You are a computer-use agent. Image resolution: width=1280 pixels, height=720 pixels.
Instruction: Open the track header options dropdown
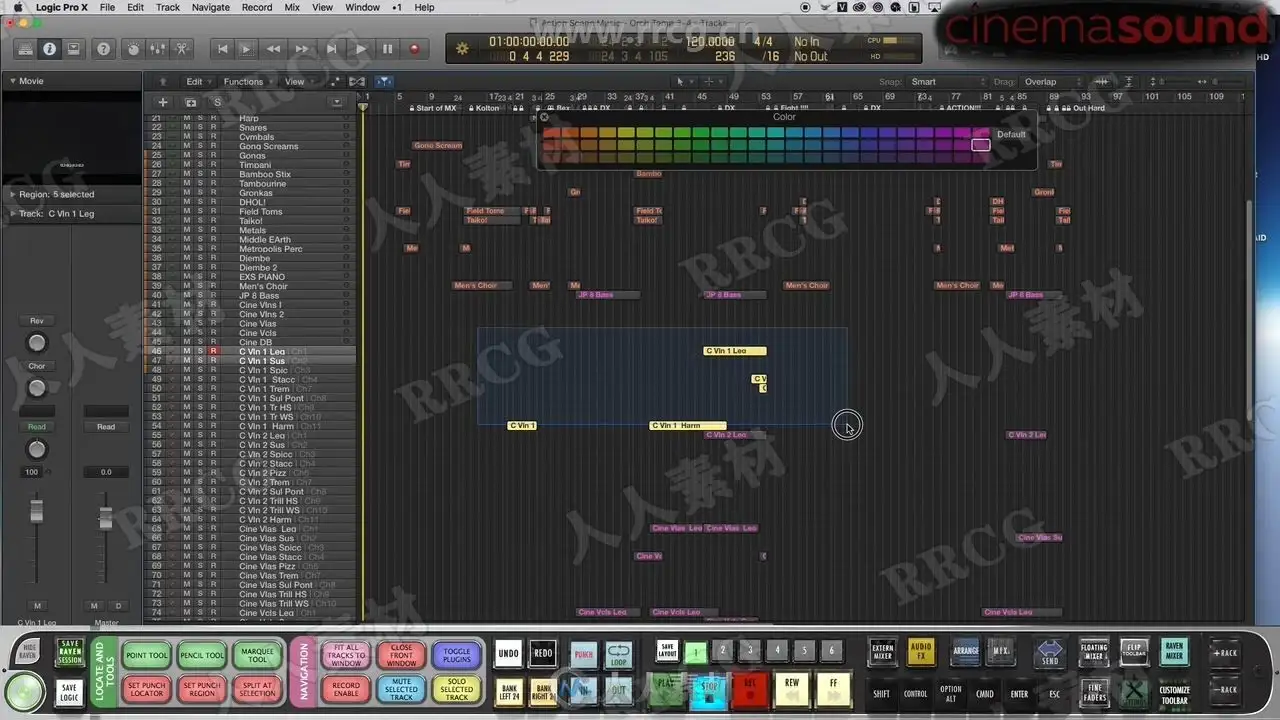[337, 102]
